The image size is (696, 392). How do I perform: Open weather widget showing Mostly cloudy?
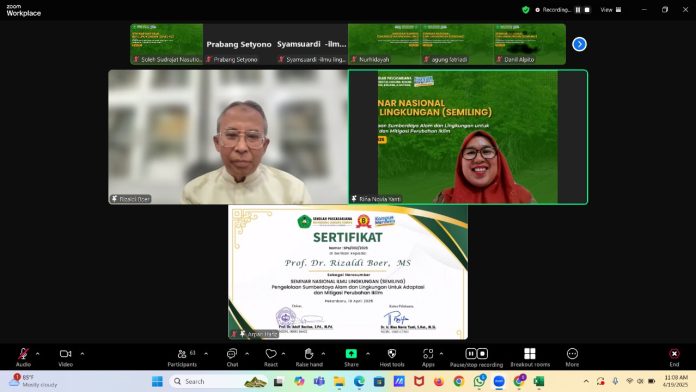point(34,381)
